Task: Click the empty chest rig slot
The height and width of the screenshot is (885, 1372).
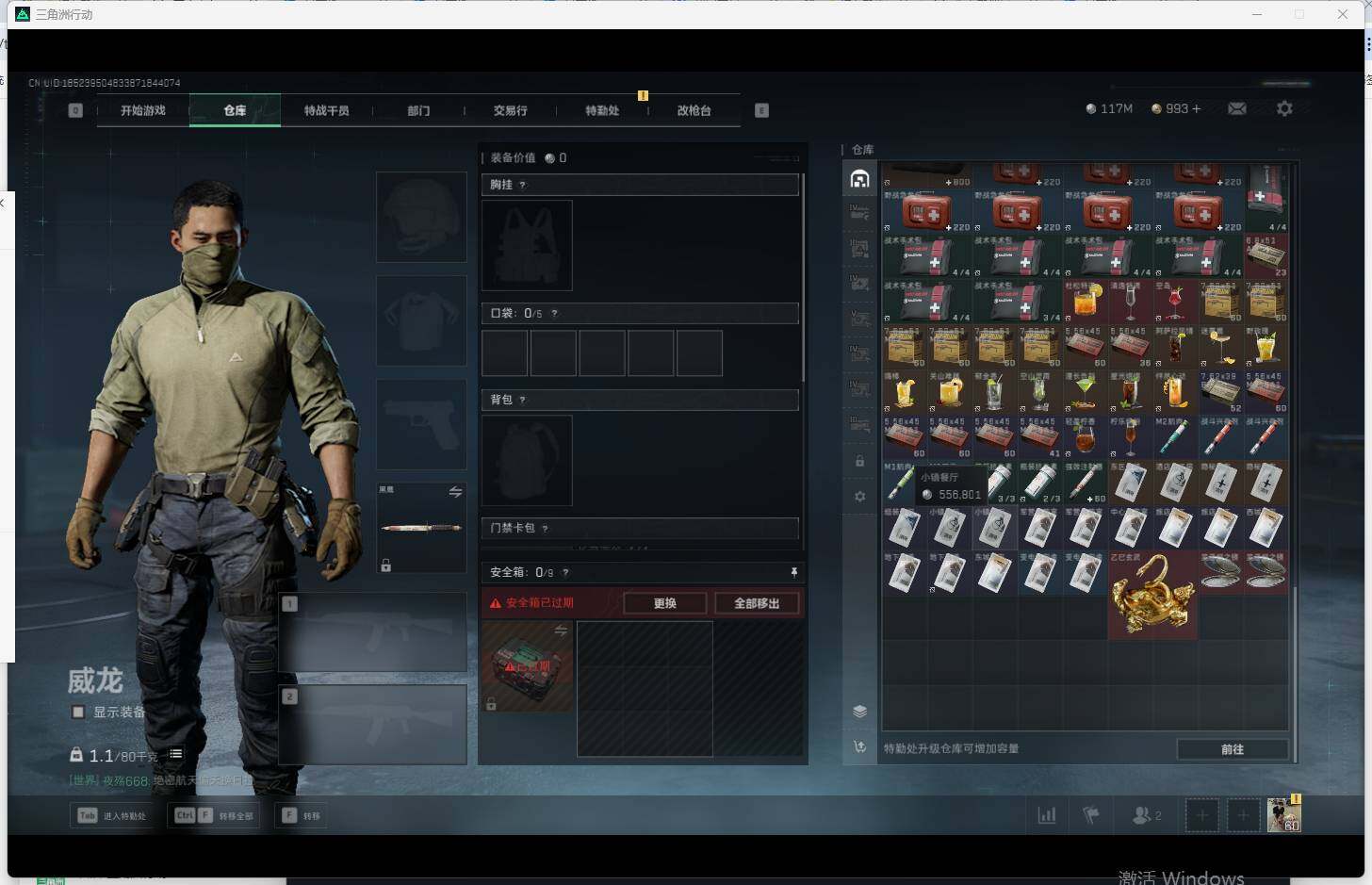Action: [527, 245]
